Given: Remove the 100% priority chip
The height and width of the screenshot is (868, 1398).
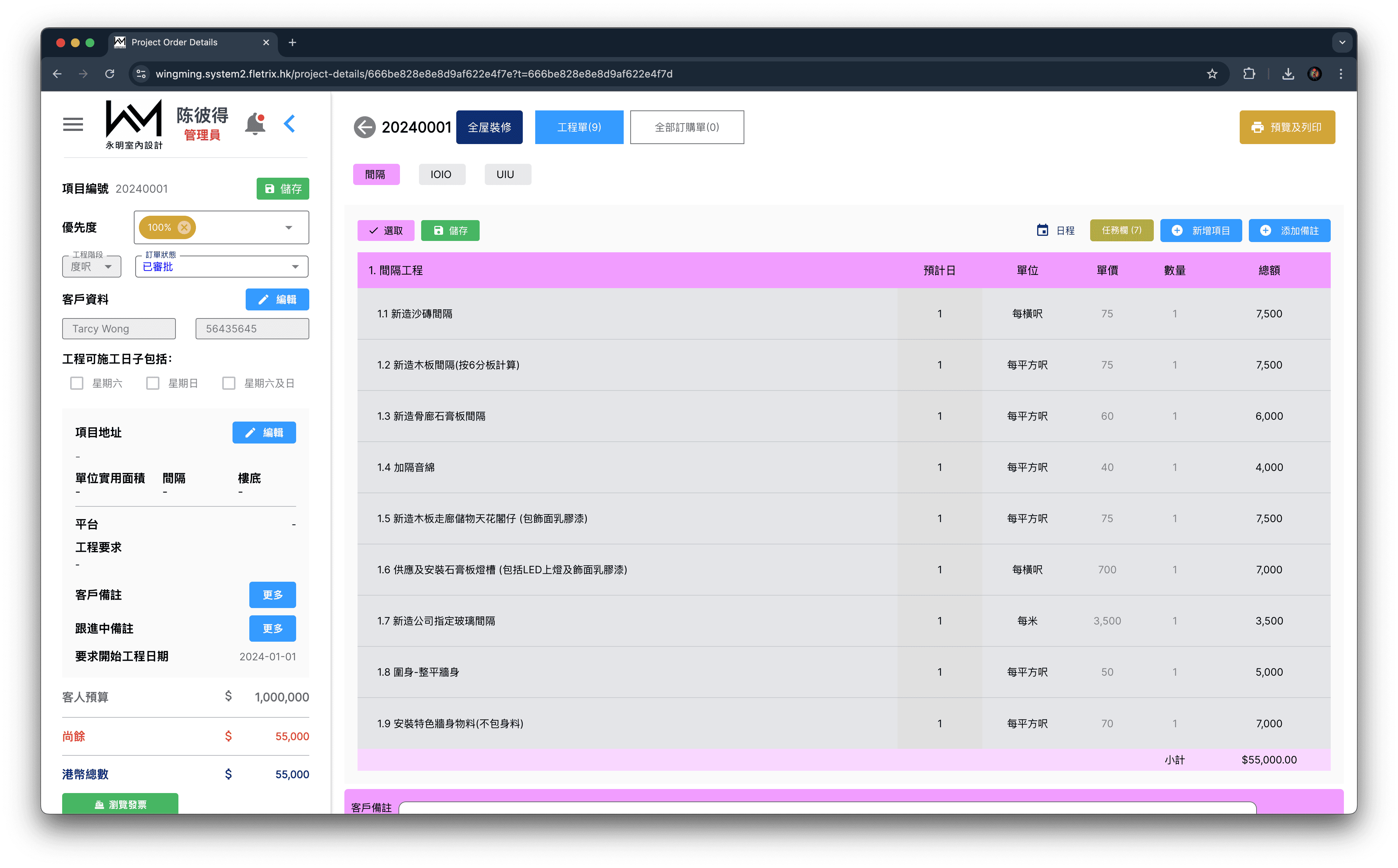Looking at the screenshot, I should pos(184,227).
